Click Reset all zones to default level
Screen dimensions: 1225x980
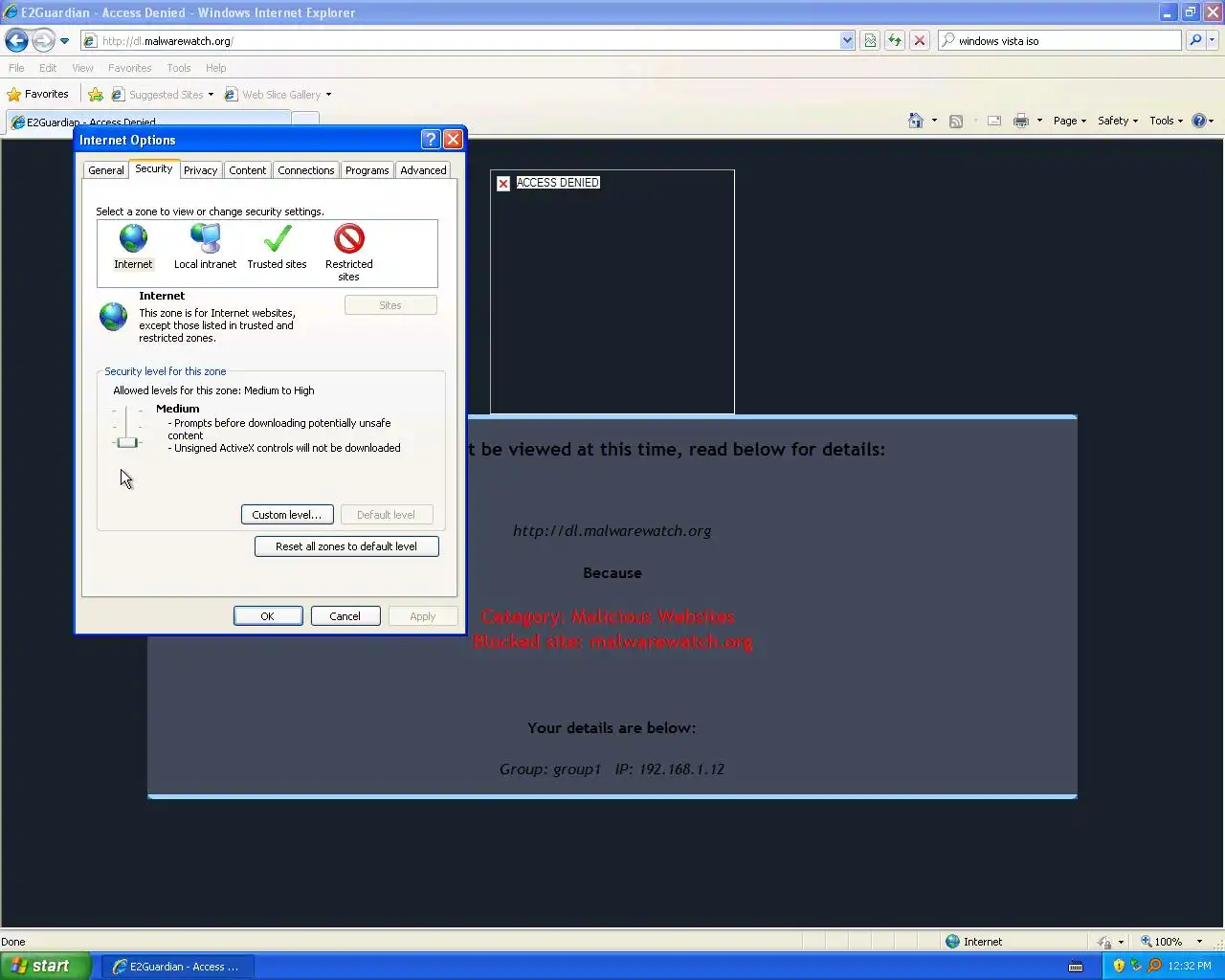coord(346,546)
